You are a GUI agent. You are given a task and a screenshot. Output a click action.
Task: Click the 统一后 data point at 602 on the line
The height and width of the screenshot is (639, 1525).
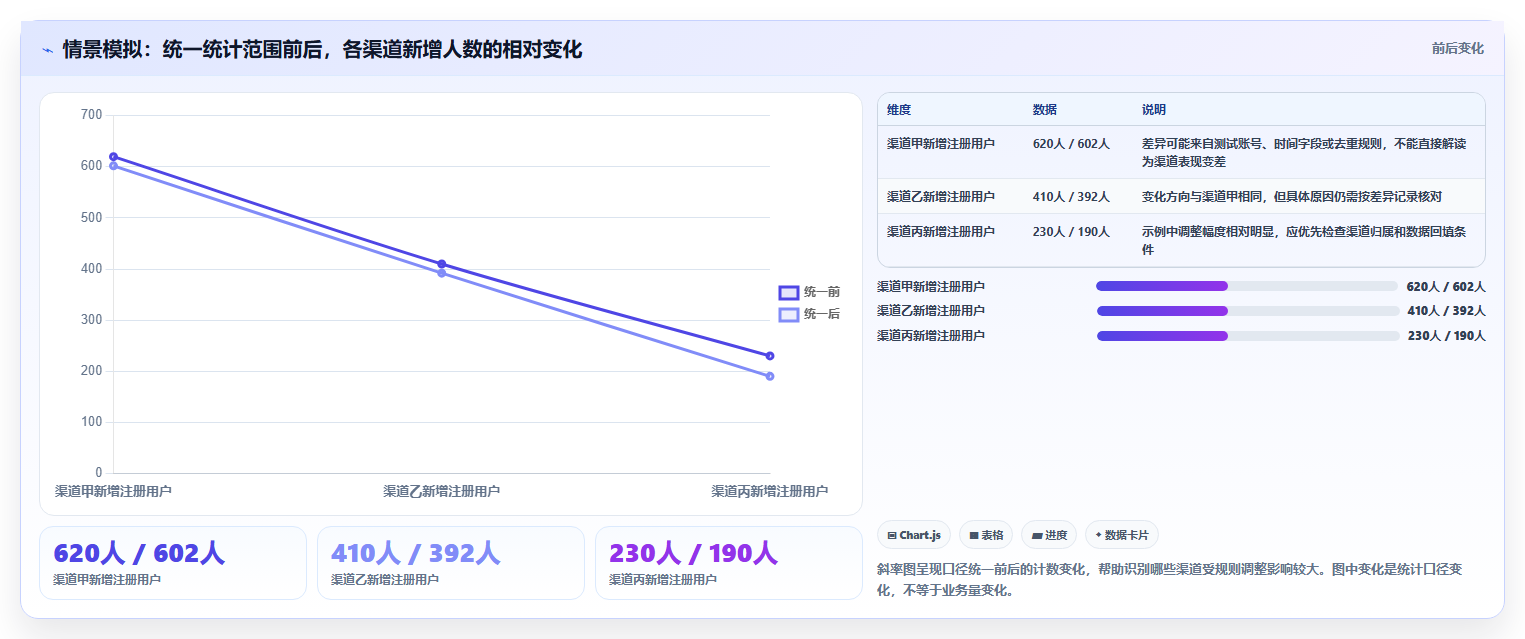coord(113,166)
